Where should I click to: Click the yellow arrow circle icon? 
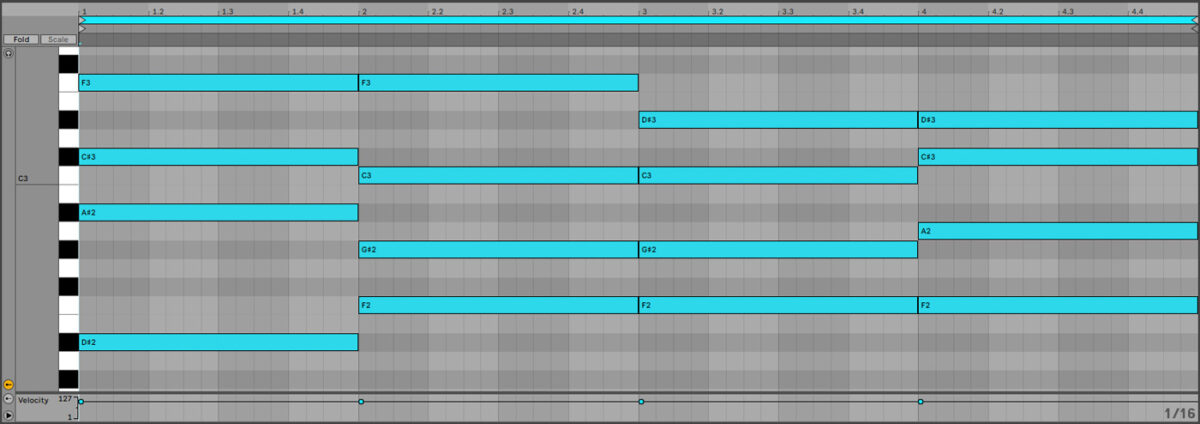point(8,384)
